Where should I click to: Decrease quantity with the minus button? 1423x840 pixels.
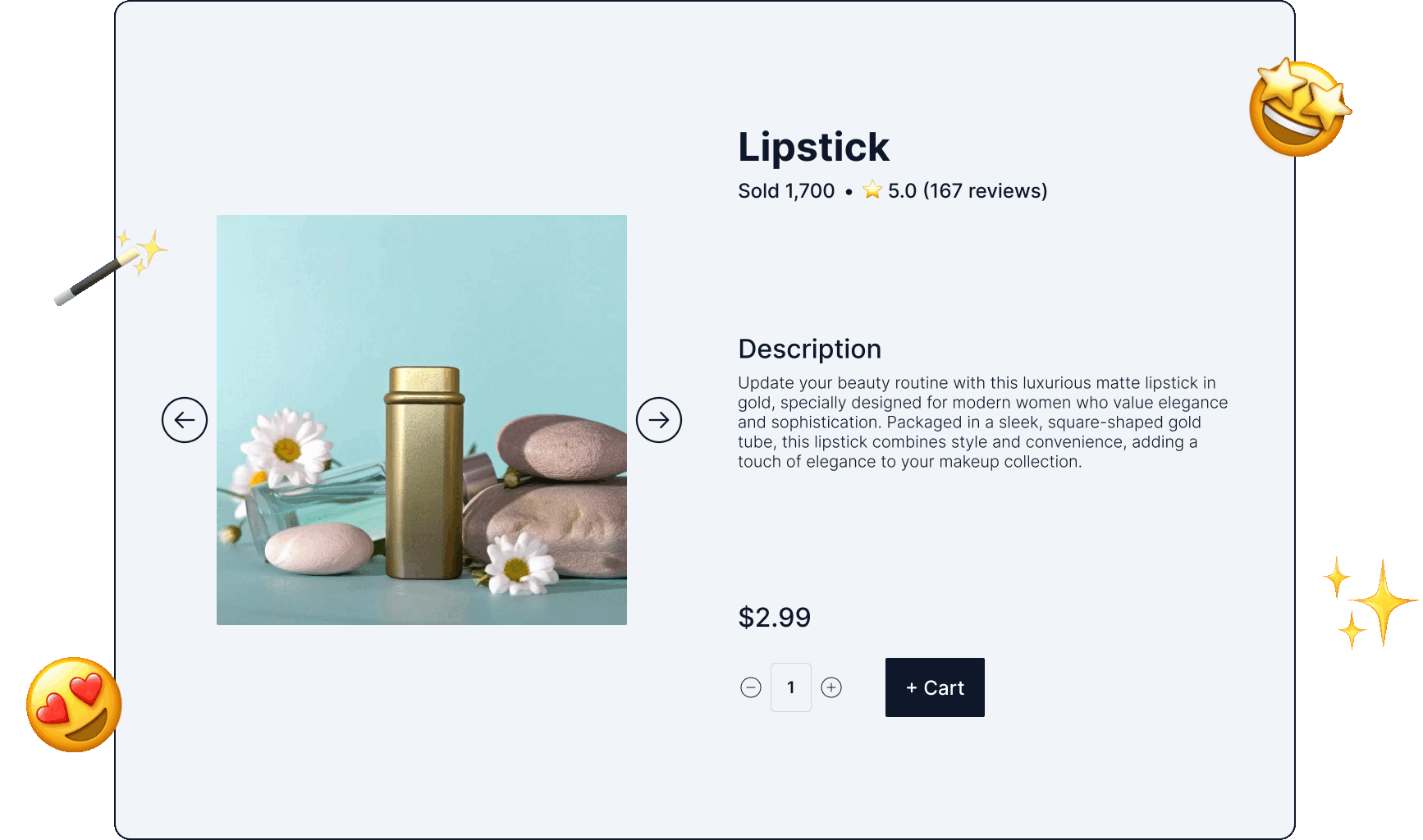click(x=751, y=687)
